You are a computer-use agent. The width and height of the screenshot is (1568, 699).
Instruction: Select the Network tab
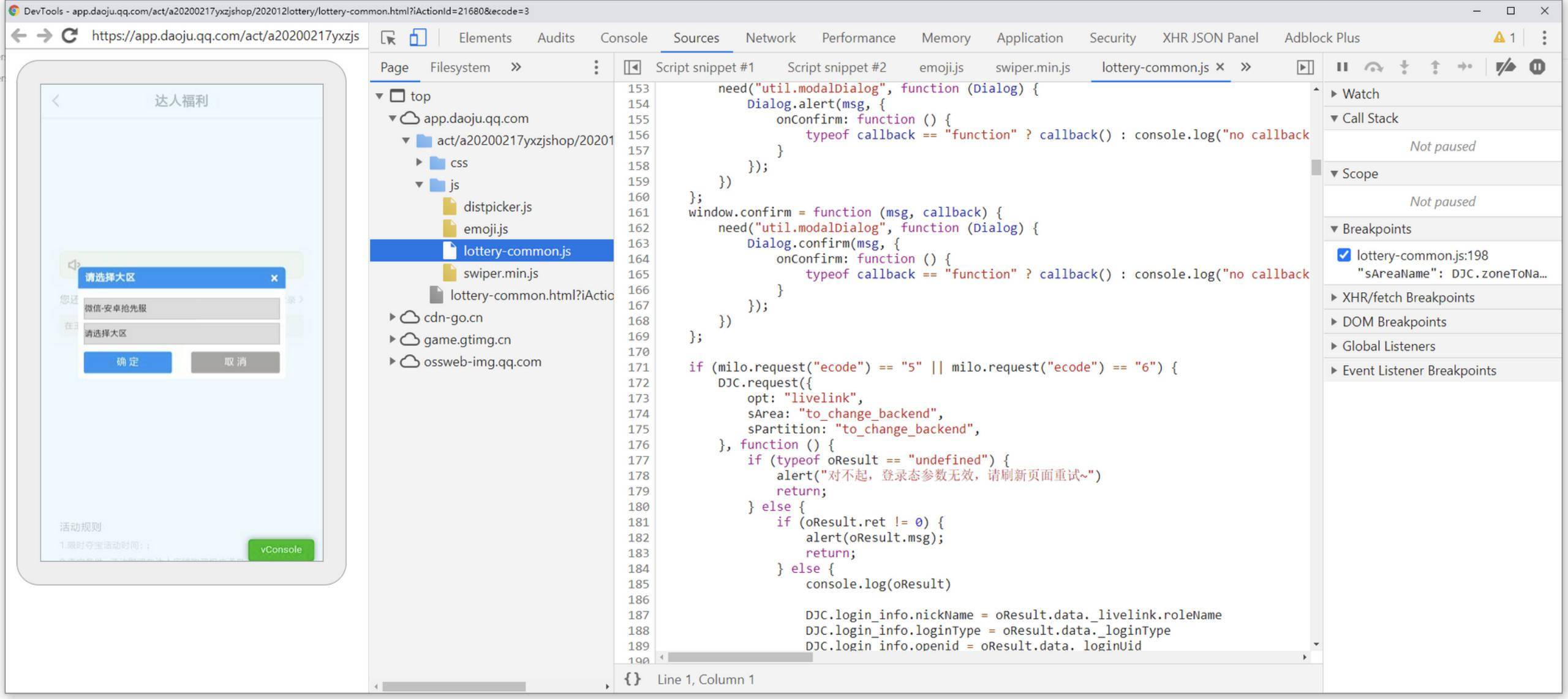[x=770, y=37]
